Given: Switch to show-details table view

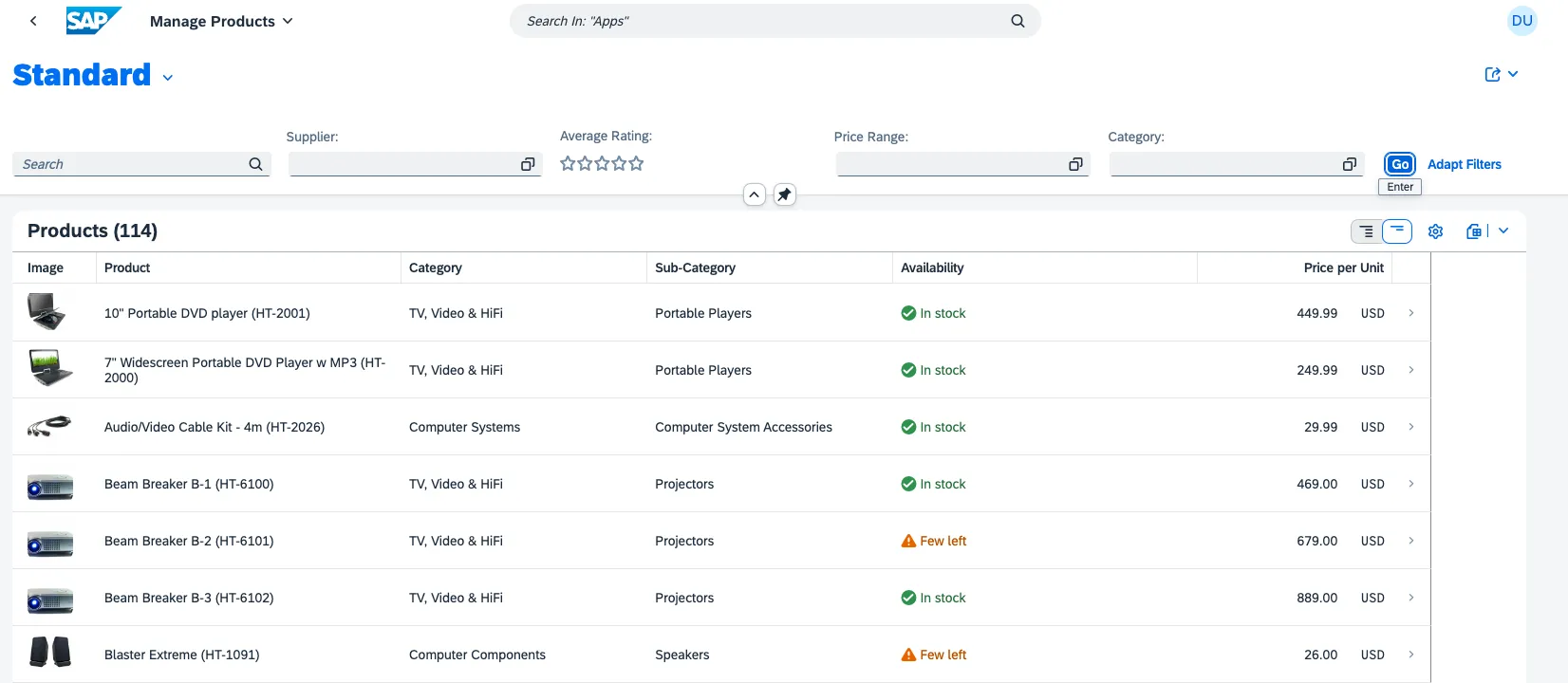Looking at the screenshot, I should pyautogui.click(x=1366, y=231).
